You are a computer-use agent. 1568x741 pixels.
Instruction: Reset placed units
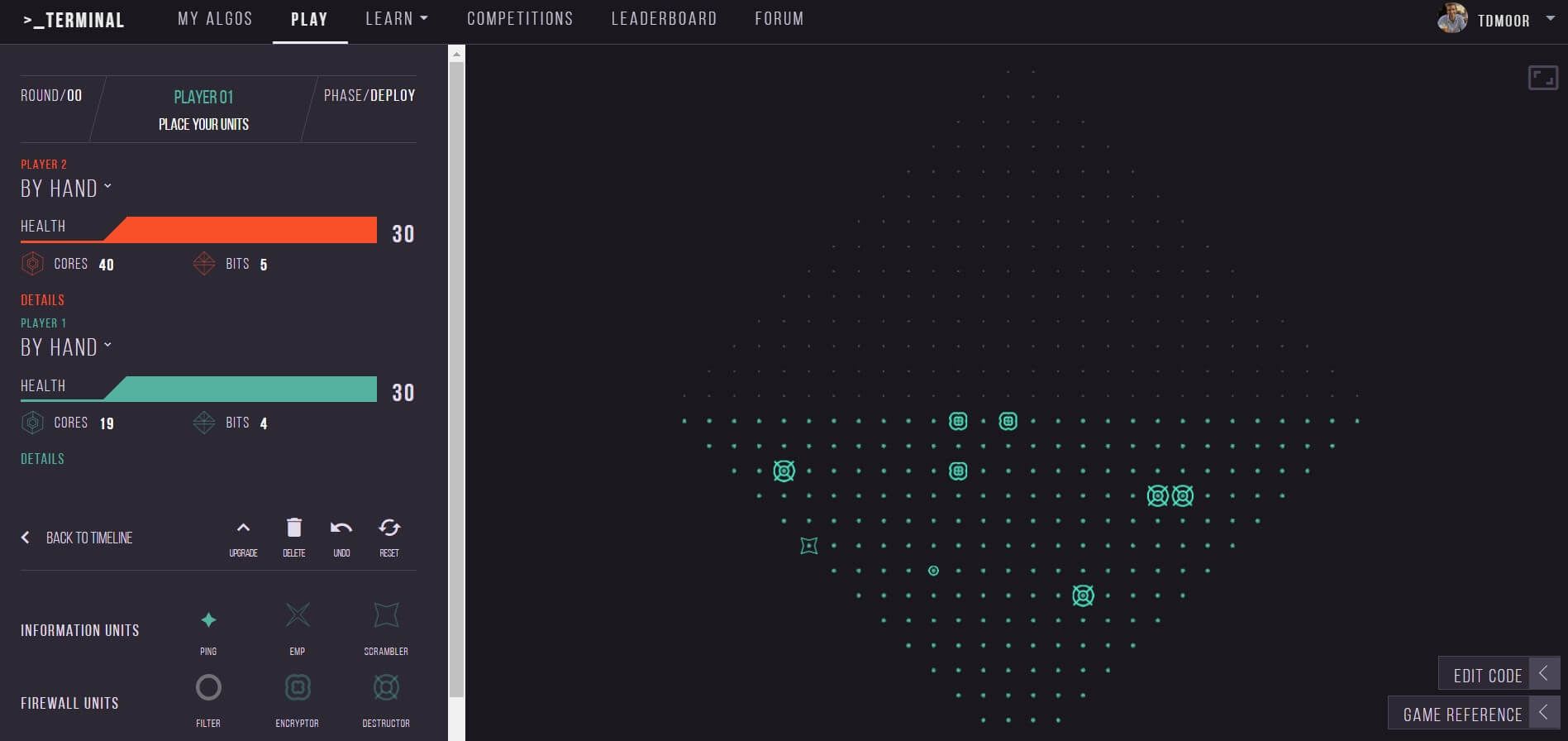389,528
